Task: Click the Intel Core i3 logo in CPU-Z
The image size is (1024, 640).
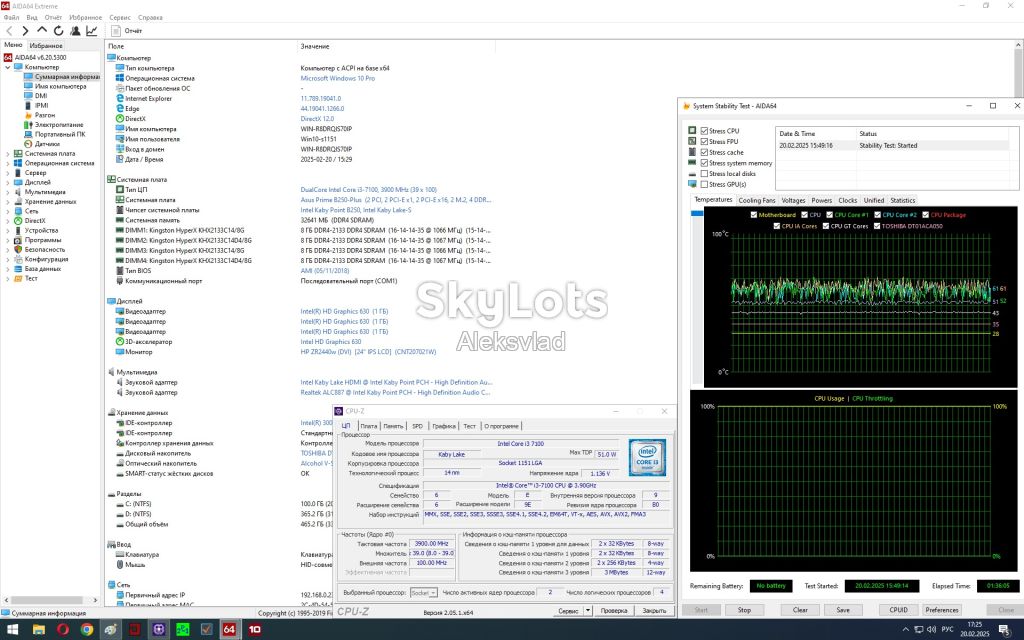Action: pyautogui.click(x=647, y=456)
